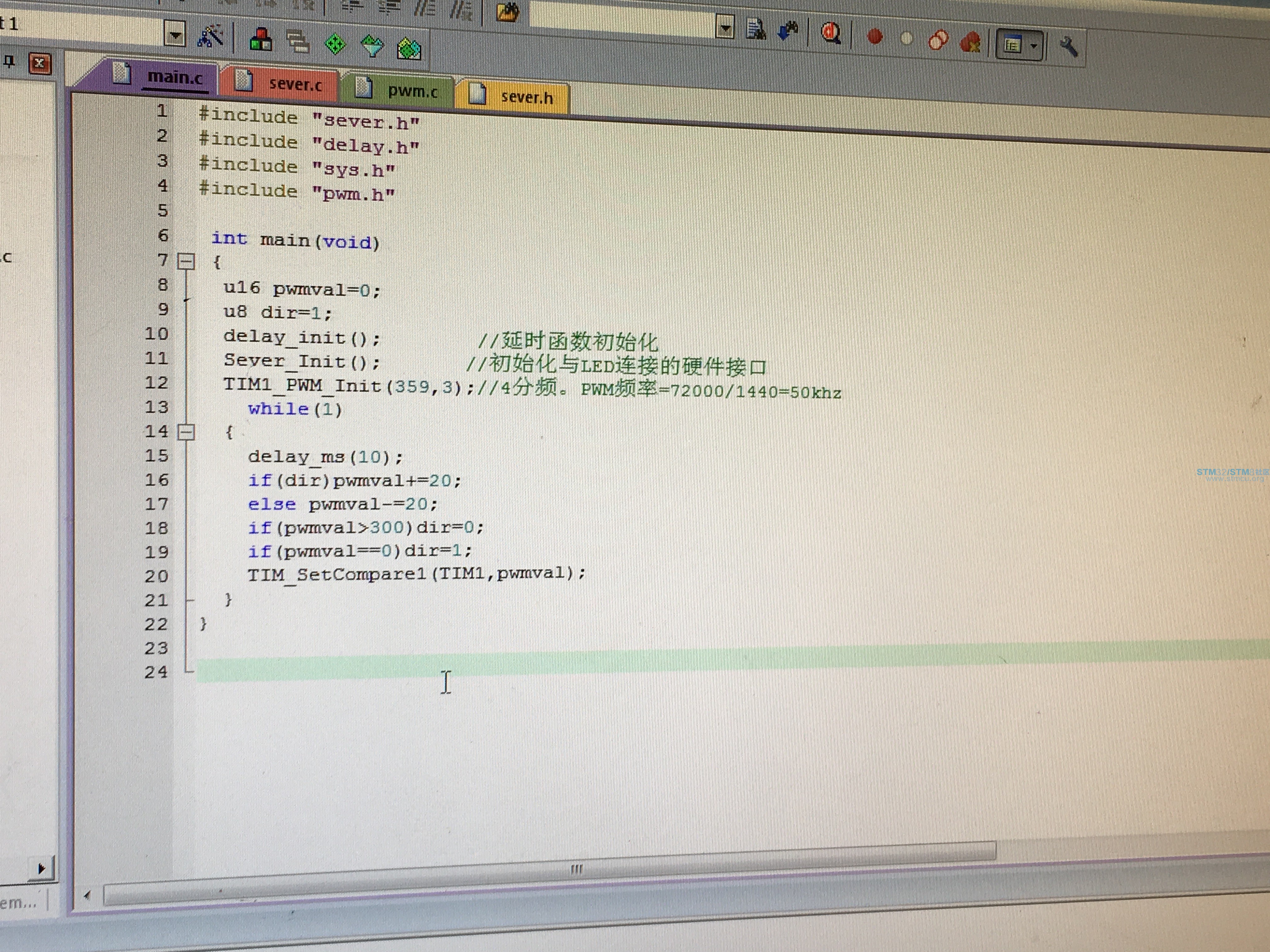This screenshot has height=952, width=1270.
Task: Click the text 'if(dir)pwmval+=20;'
Action: tap(354, 481)
